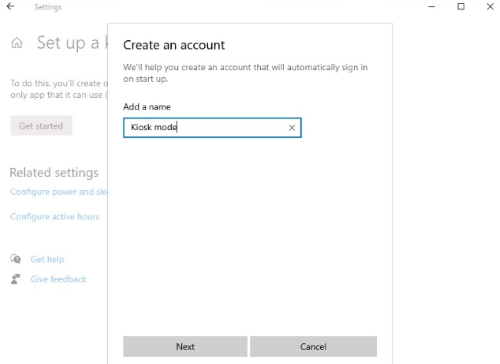This screenshot has width=500, height=364.
Task: Click the Settings title text in the title bar
Action: point(48,7)
